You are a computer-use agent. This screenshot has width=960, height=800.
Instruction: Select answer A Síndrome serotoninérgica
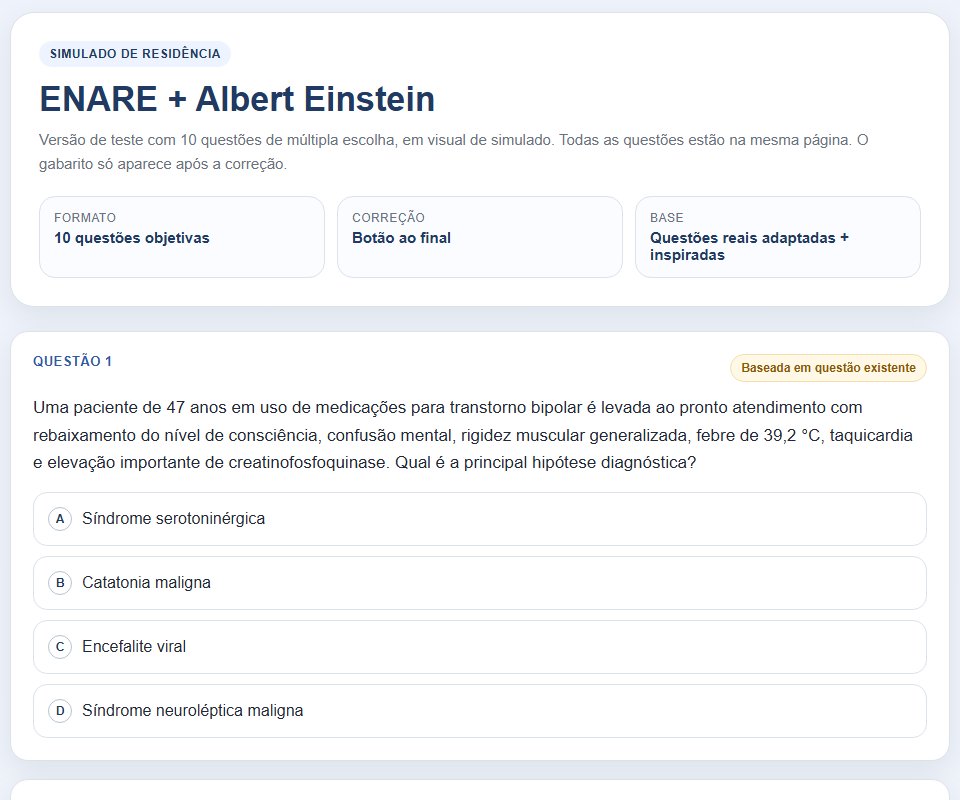[479, 519]
